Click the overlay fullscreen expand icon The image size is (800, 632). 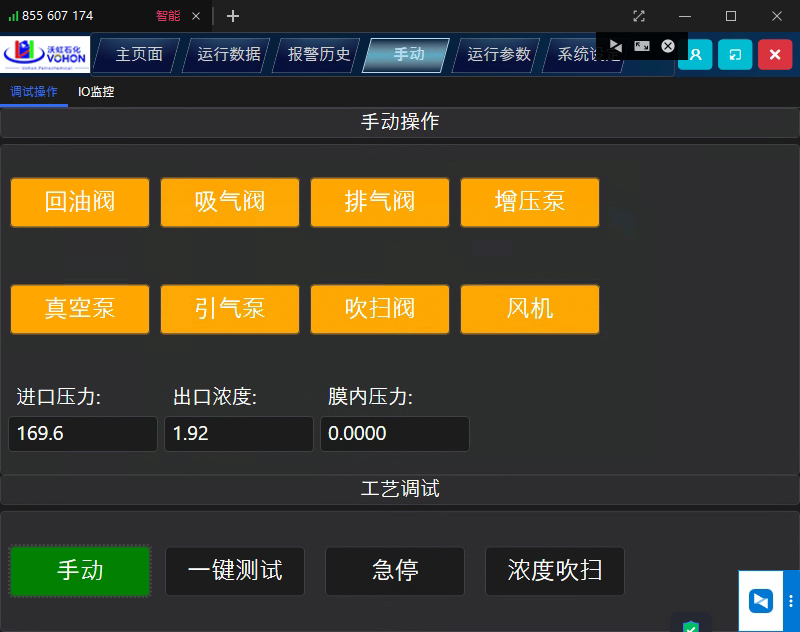[x=642, y=46]
